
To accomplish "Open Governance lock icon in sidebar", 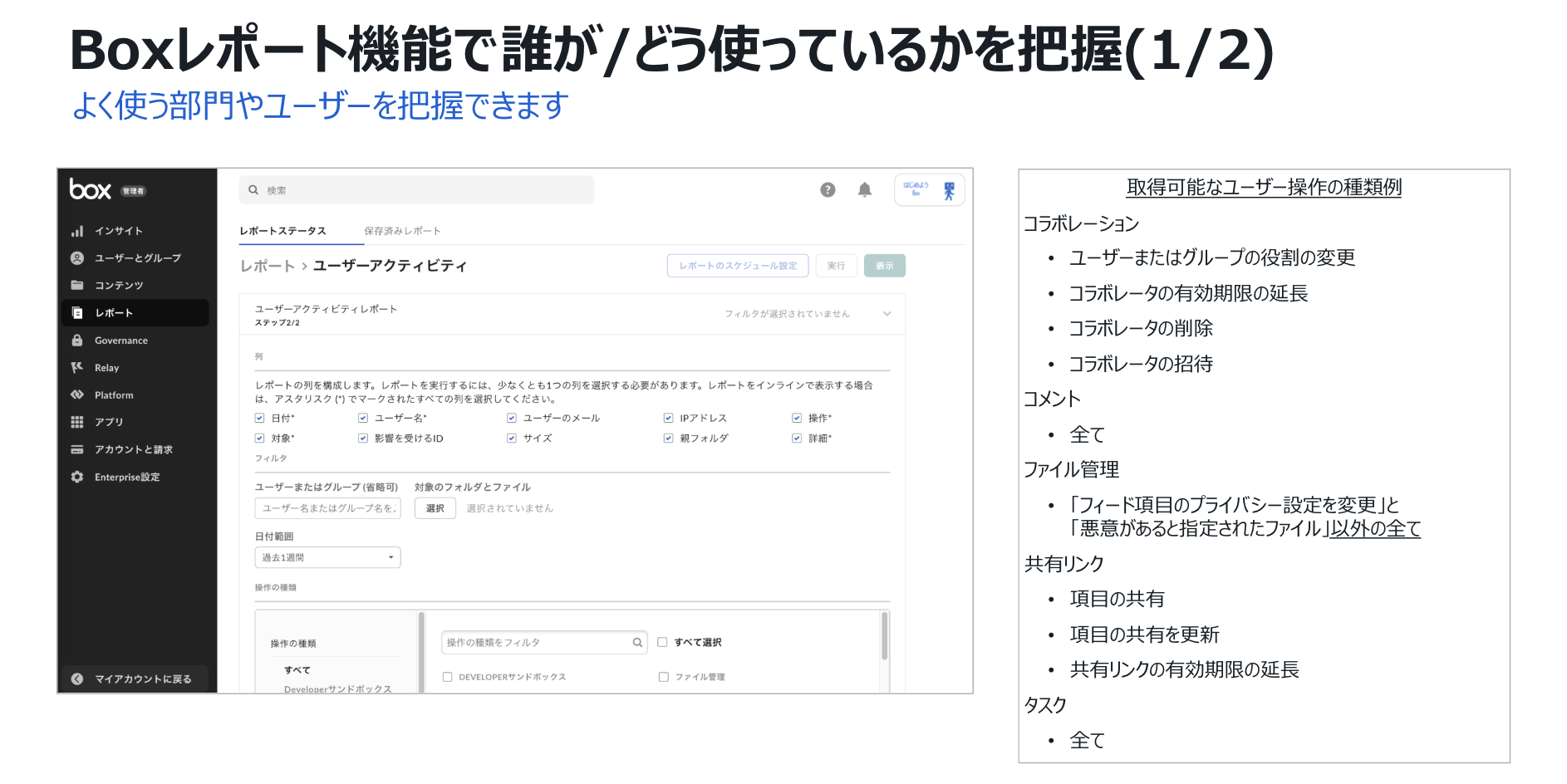I will (77, 341).
